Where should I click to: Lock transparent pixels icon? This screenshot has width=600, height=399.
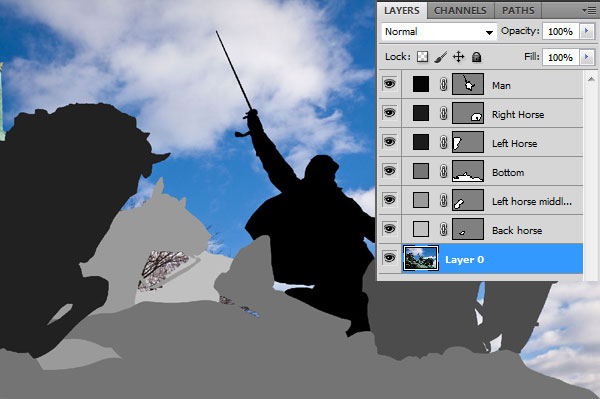pyautogui.click(x=422, y=57)
